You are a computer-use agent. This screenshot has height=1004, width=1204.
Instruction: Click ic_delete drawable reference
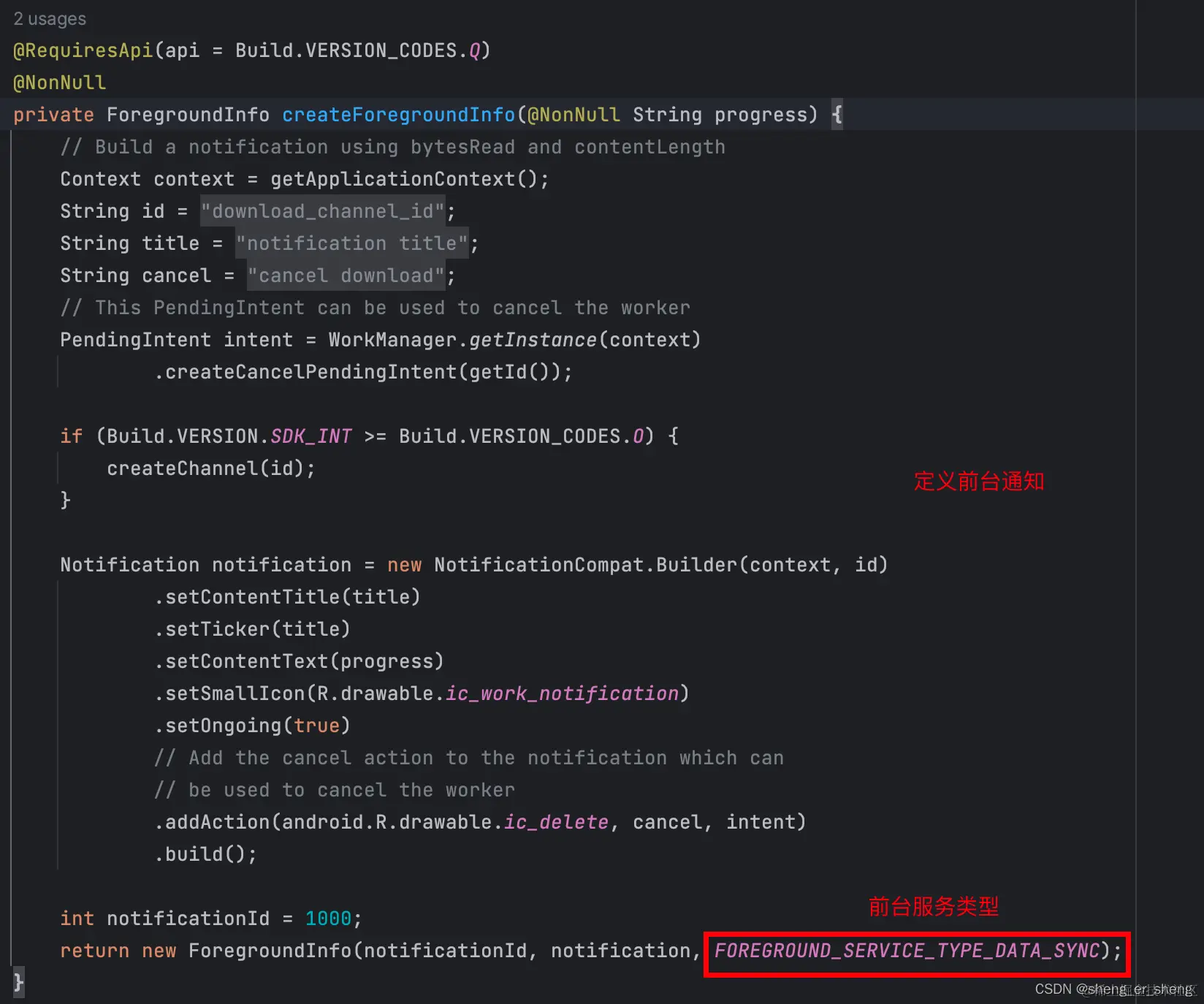click(x=557, y=822)
